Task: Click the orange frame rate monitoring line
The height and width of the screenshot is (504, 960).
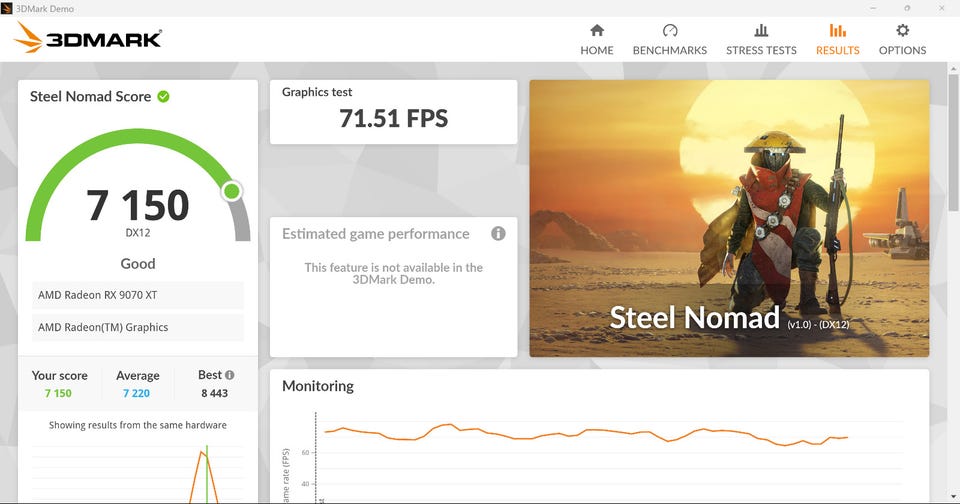Action: click(586, 434)
